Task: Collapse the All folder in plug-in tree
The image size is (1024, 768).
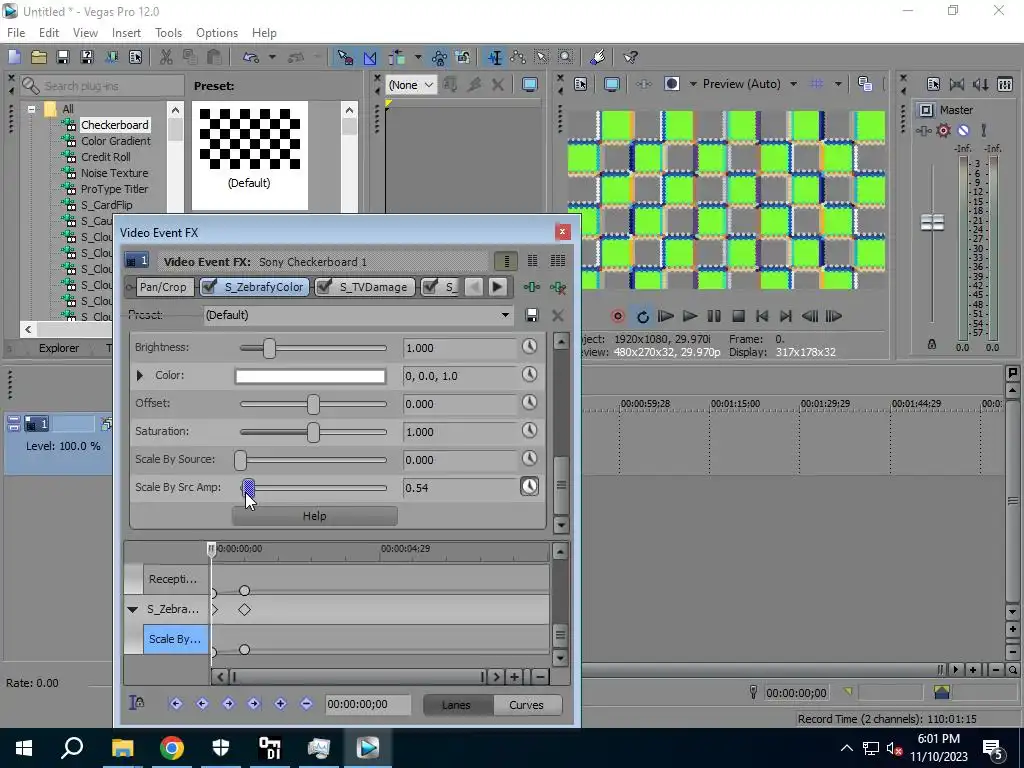Action: [x=31, y=109]
